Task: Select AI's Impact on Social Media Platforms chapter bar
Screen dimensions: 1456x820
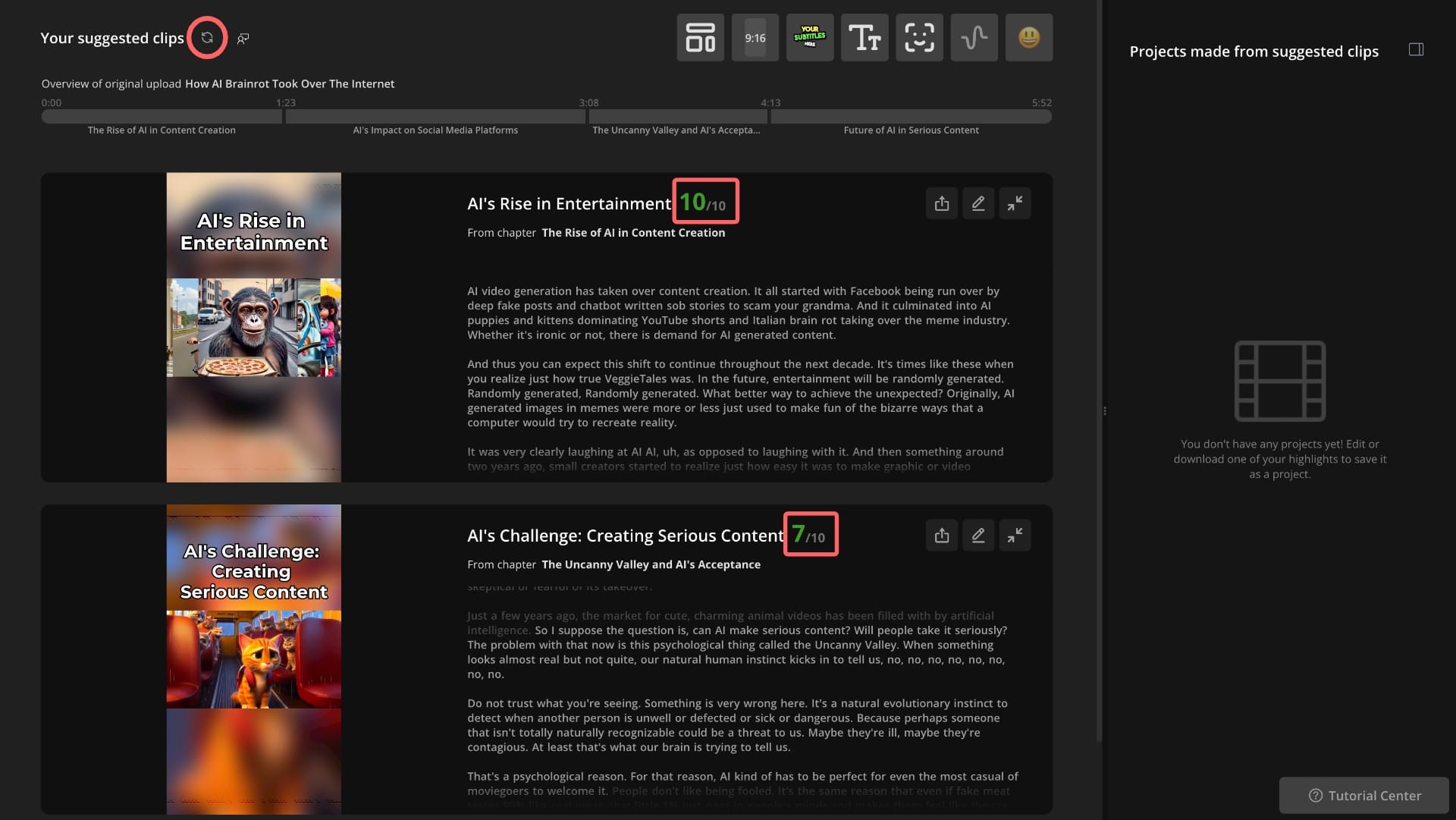Action: pos(435,117)
